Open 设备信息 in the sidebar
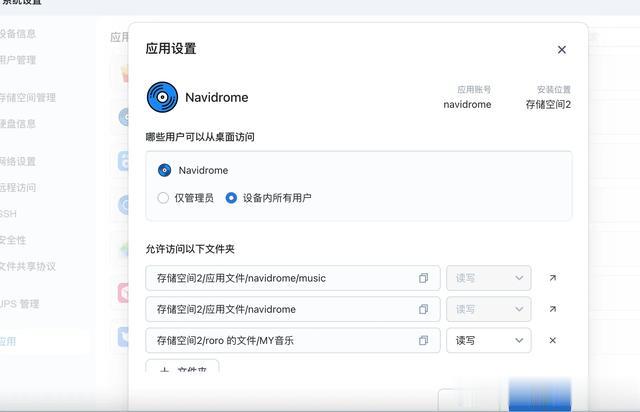 [x=17, y=33]
